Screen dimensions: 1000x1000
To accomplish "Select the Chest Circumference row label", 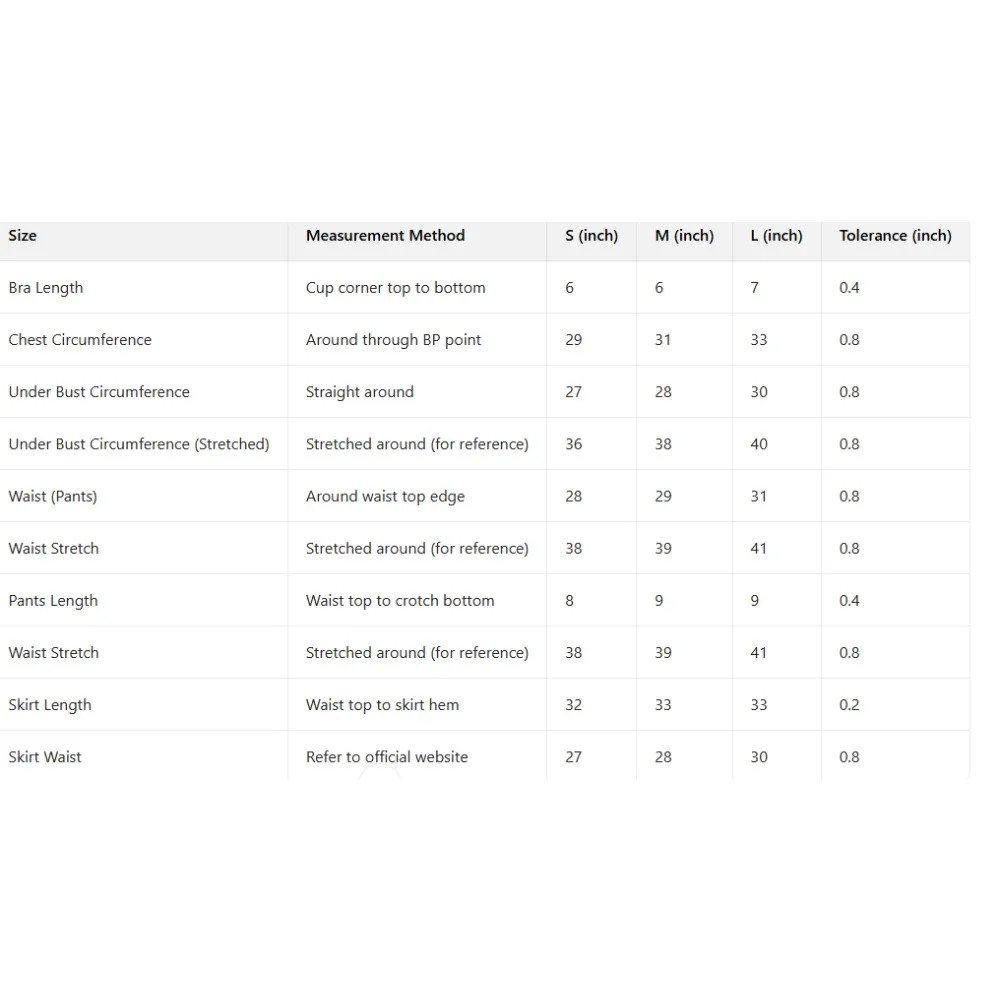I will 80,340.
